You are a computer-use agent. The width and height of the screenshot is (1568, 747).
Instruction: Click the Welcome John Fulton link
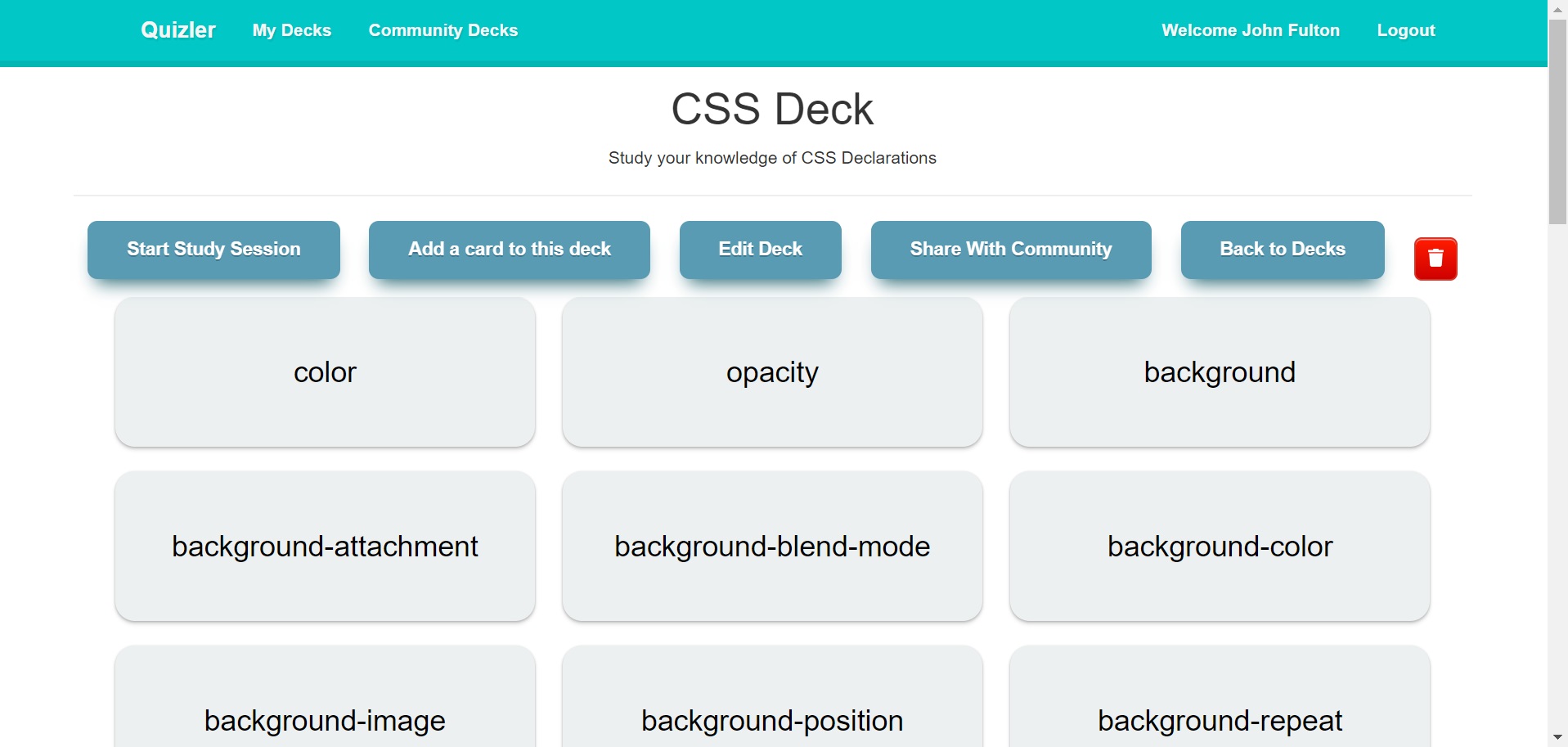point(1251,30)
